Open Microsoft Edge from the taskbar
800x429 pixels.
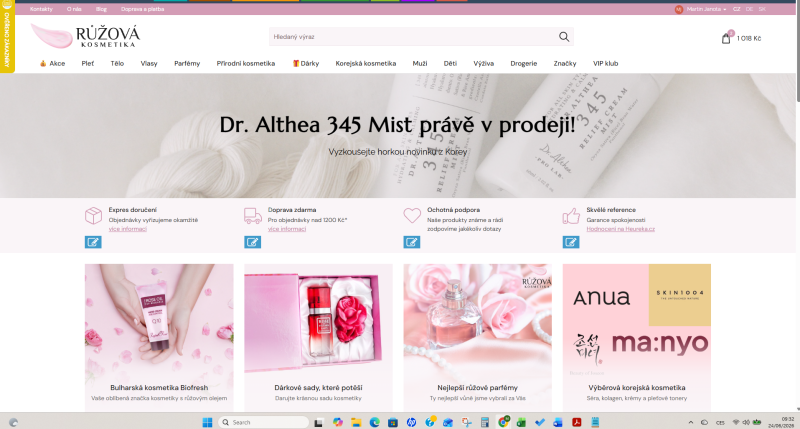coord(374,422)
